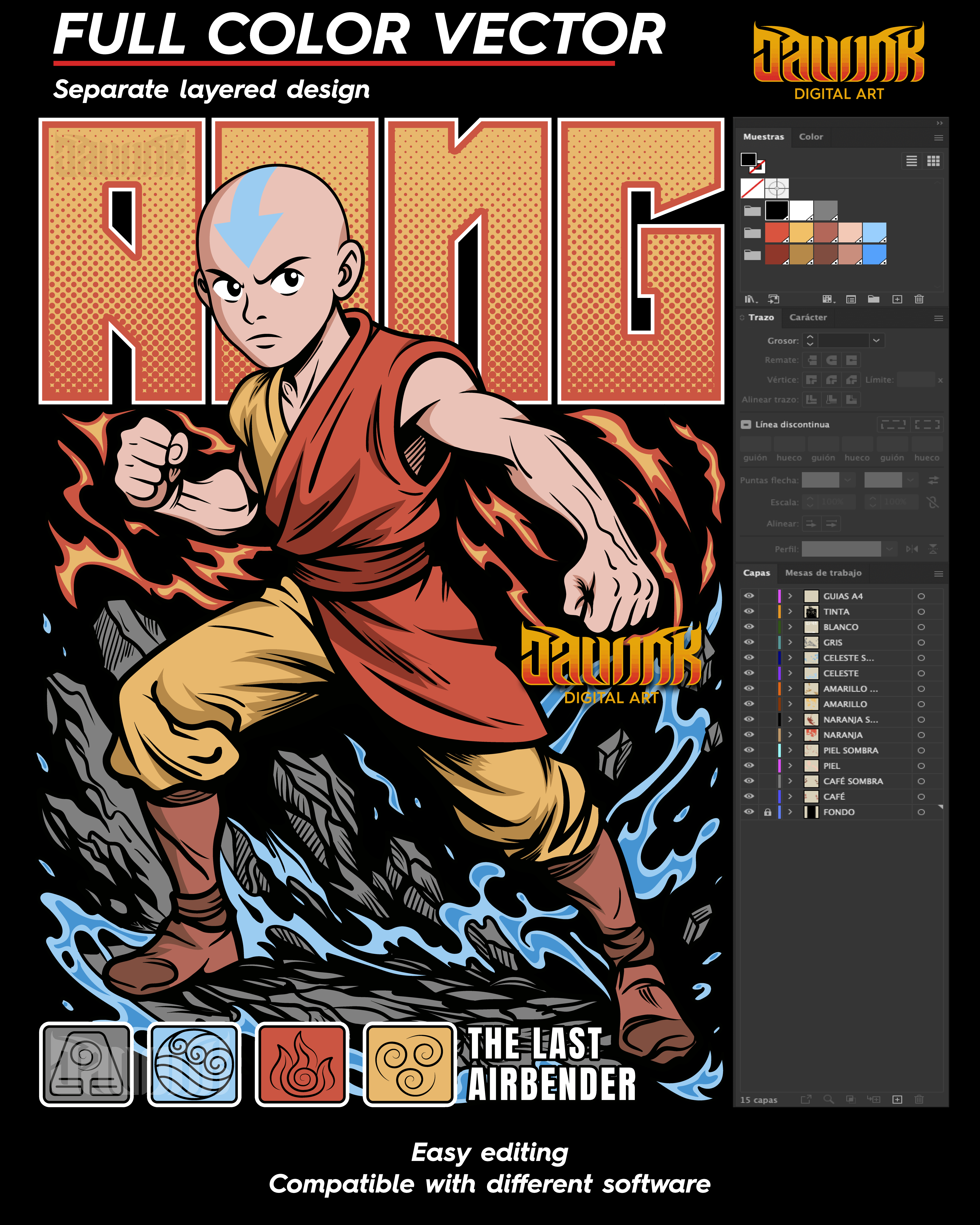The height and width of the screenshot is (1225, 980).
Task: Expand the PIEL SOMBRA layer
Action: point(790,750)
